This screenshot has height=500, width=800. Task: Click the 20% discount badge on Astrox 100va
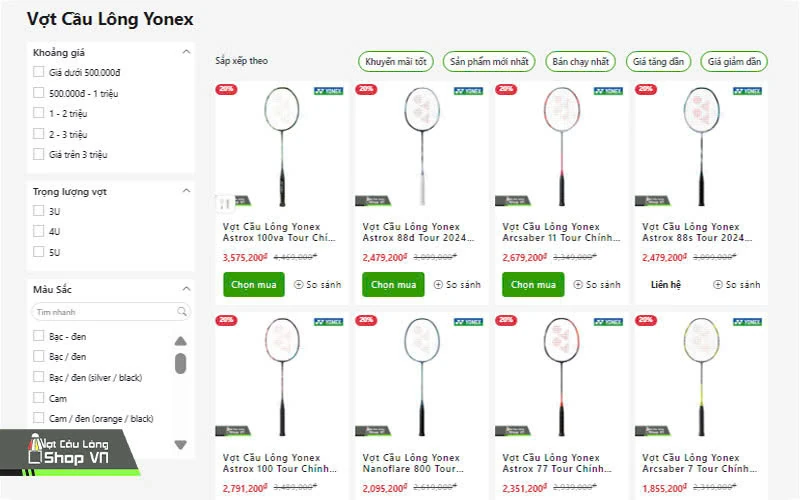click(226, 89)
